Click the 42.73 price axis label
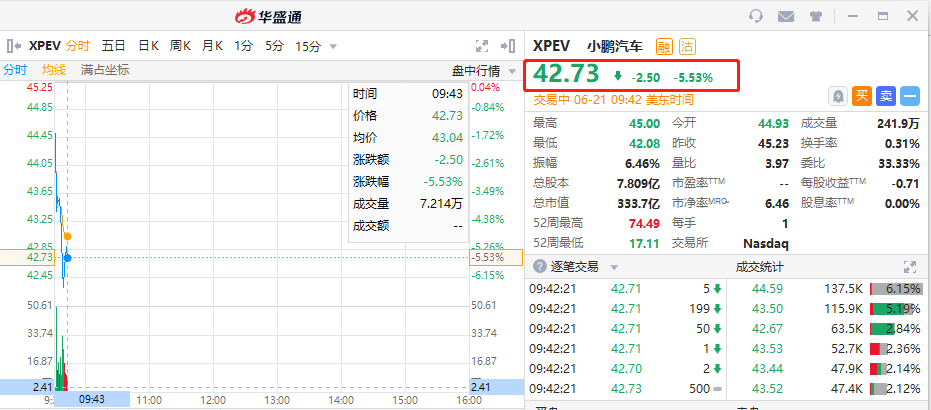 click(27, 258)
